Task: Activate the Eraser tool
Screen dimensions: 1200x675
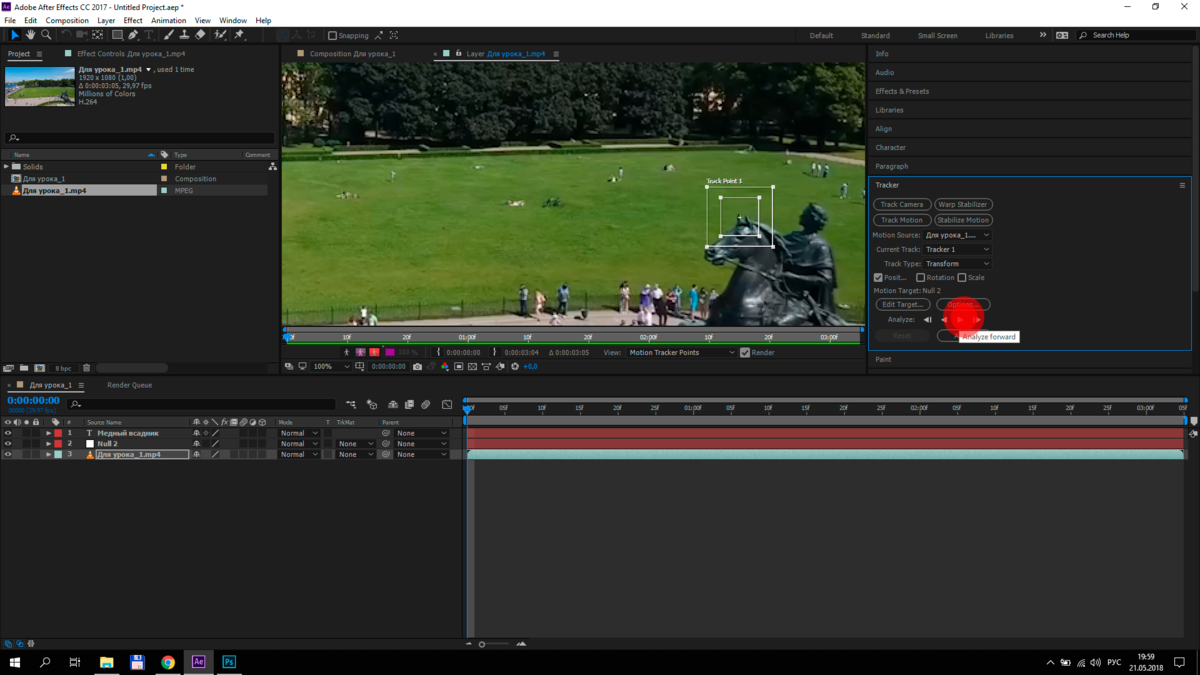Action: tap(200, 35)
